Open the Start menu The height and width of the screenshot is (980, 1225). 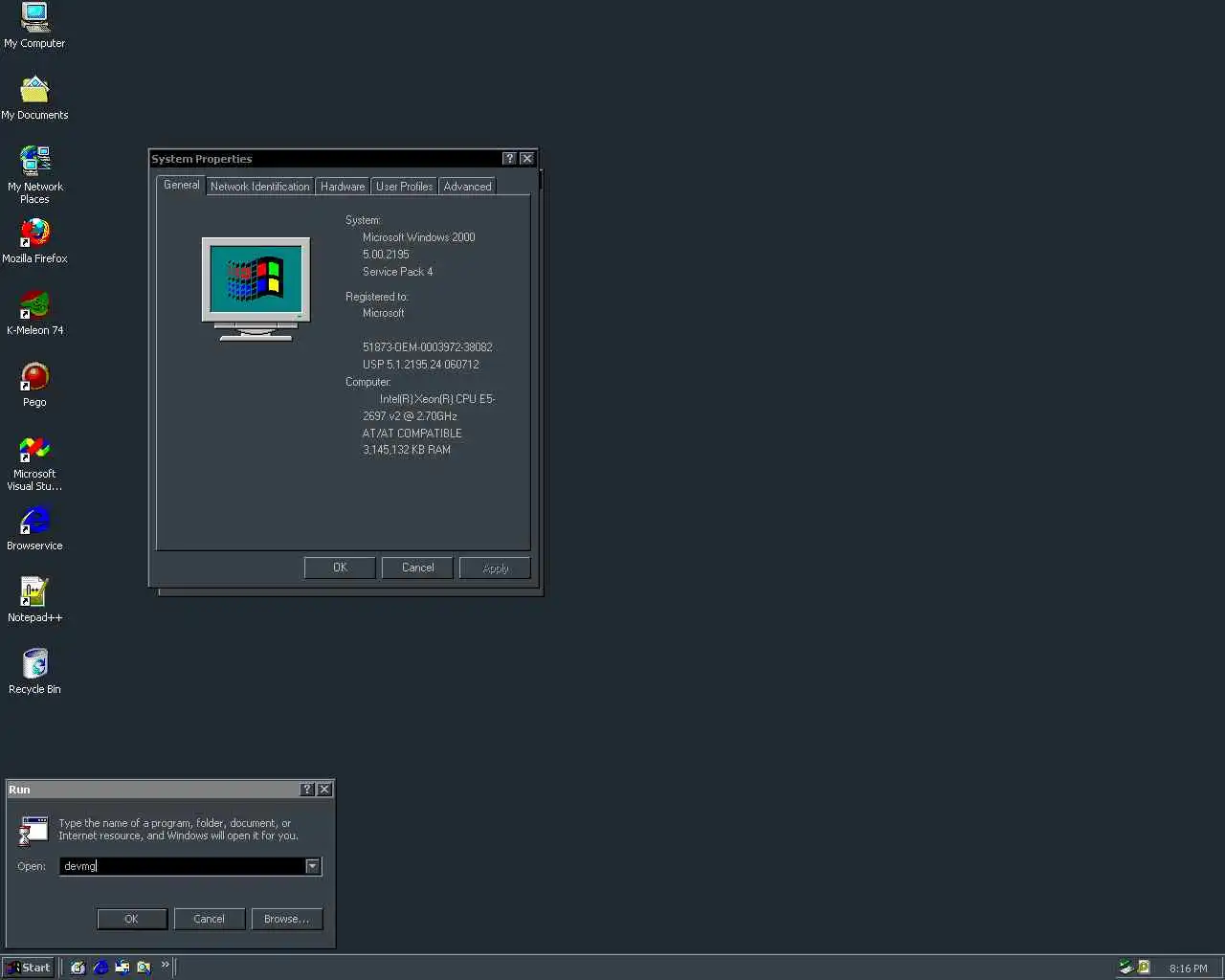pos(28,968)
